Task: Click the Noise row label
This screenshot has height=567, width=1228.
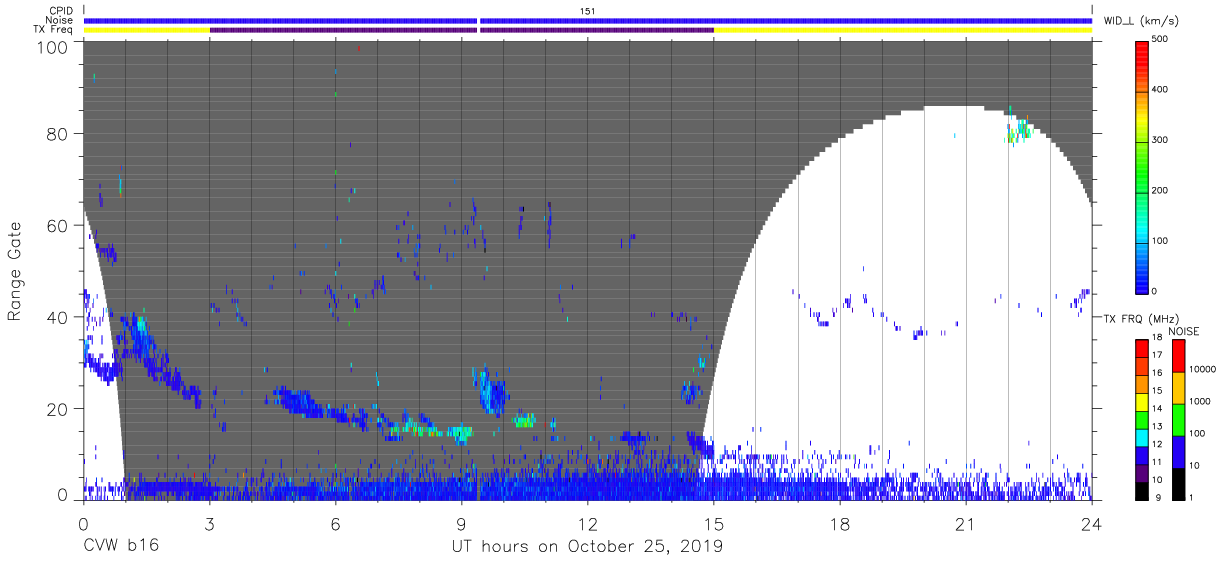Action: click(59, 20)
